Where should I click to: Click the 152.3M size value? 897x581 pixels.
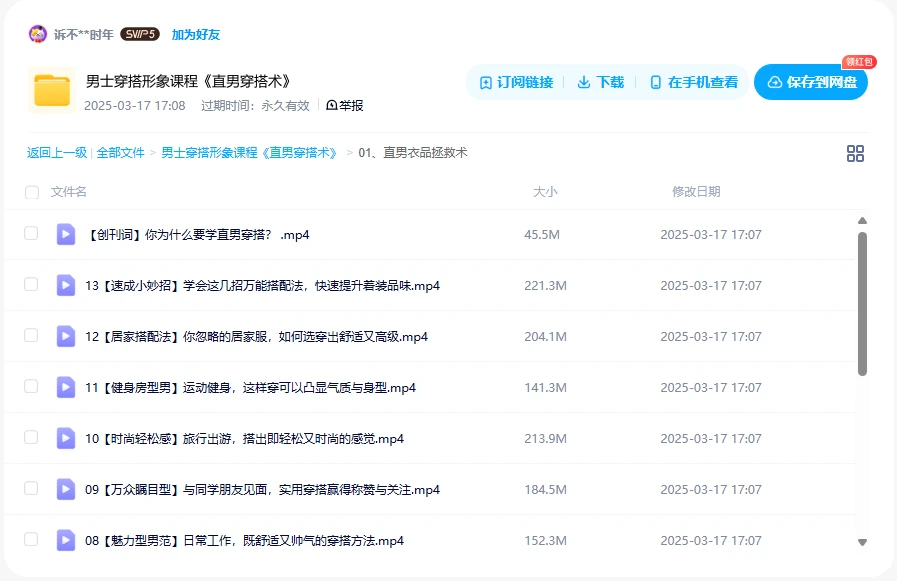click(545, 540)
